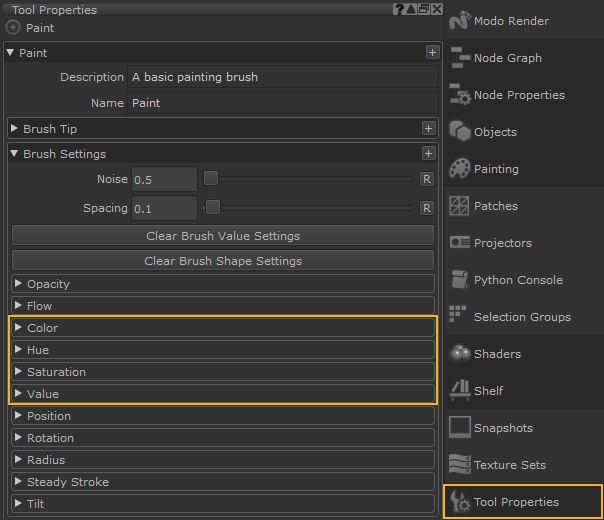The image size is (604, 520).
Task: Click the Shaders palette icon
Action: click(460, 354)
